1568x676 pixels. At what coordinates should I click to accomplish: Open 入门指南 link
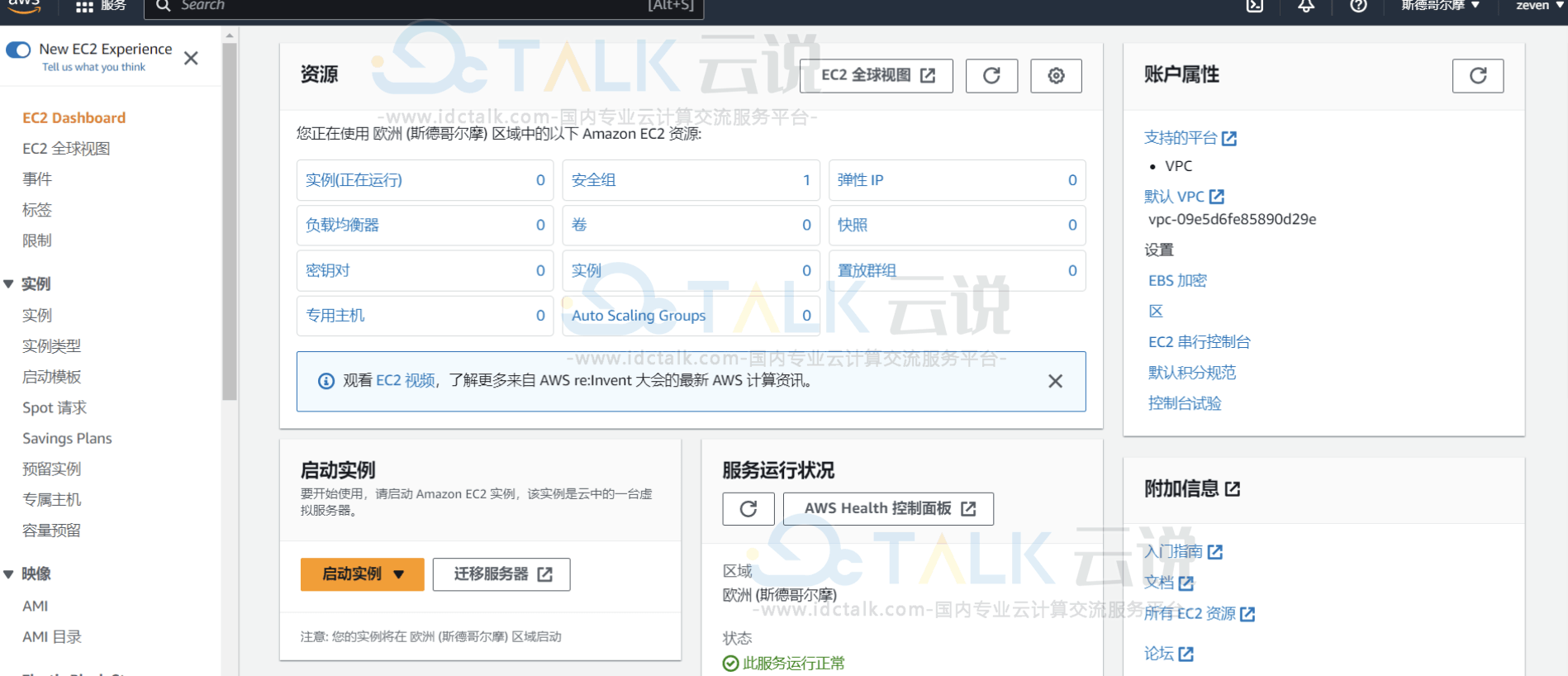(x=1183, y=552)
